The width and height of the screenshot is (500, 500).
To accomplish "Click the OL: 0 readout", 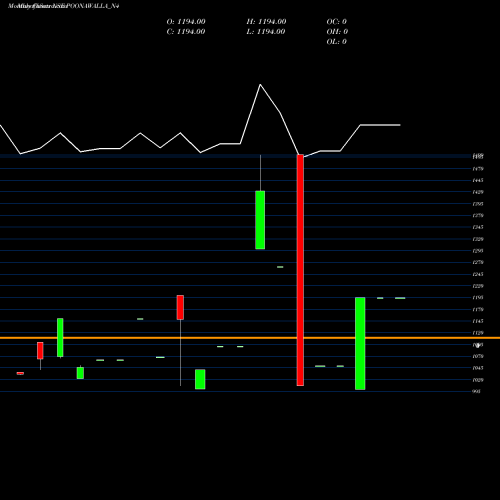I will 337,42.
